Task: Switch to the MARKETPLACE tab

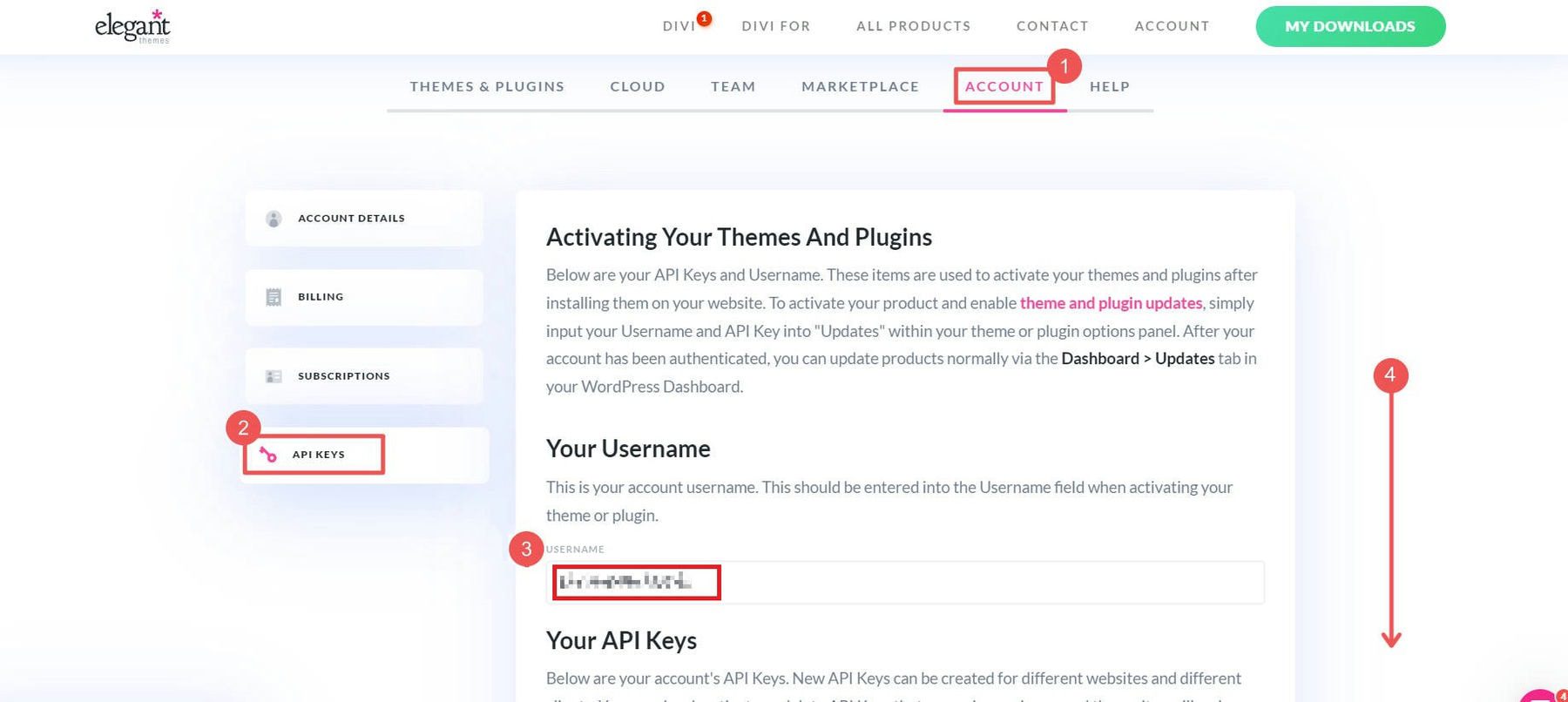Action: [x=861, y=86]
